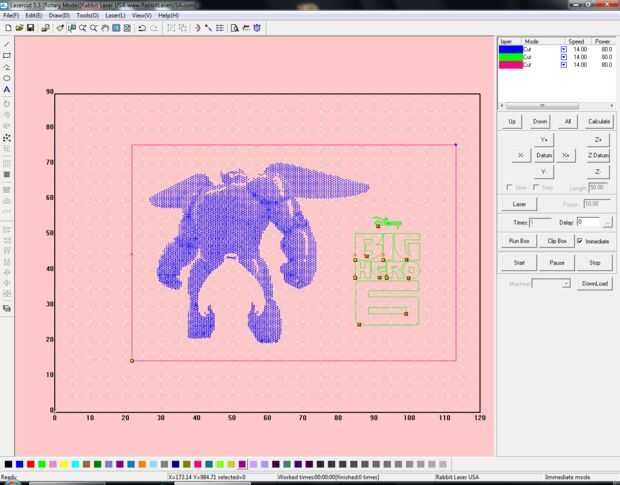Screen dimensions: 620x485
Task: Open the File menu
Action: (11, 15)
